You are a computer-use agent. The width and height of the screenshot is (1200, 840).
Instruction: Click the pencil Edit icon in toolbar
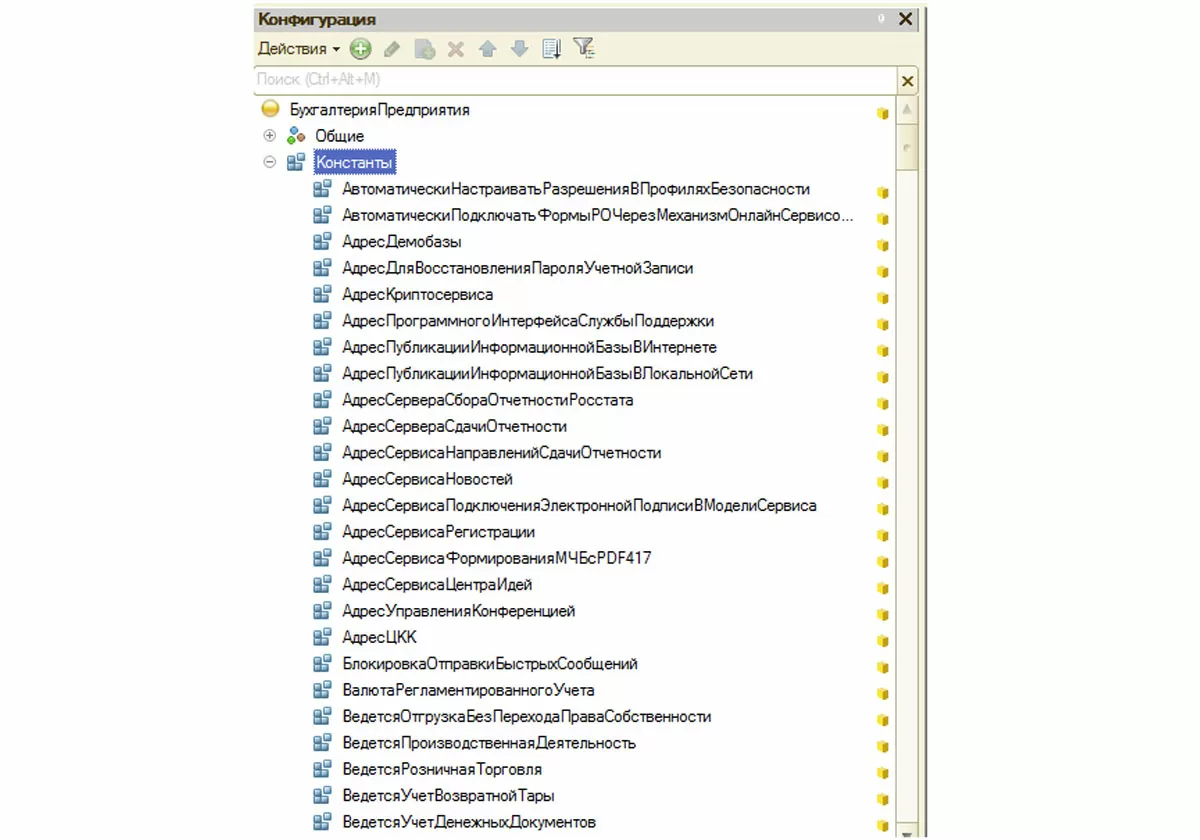pos(393,48)
